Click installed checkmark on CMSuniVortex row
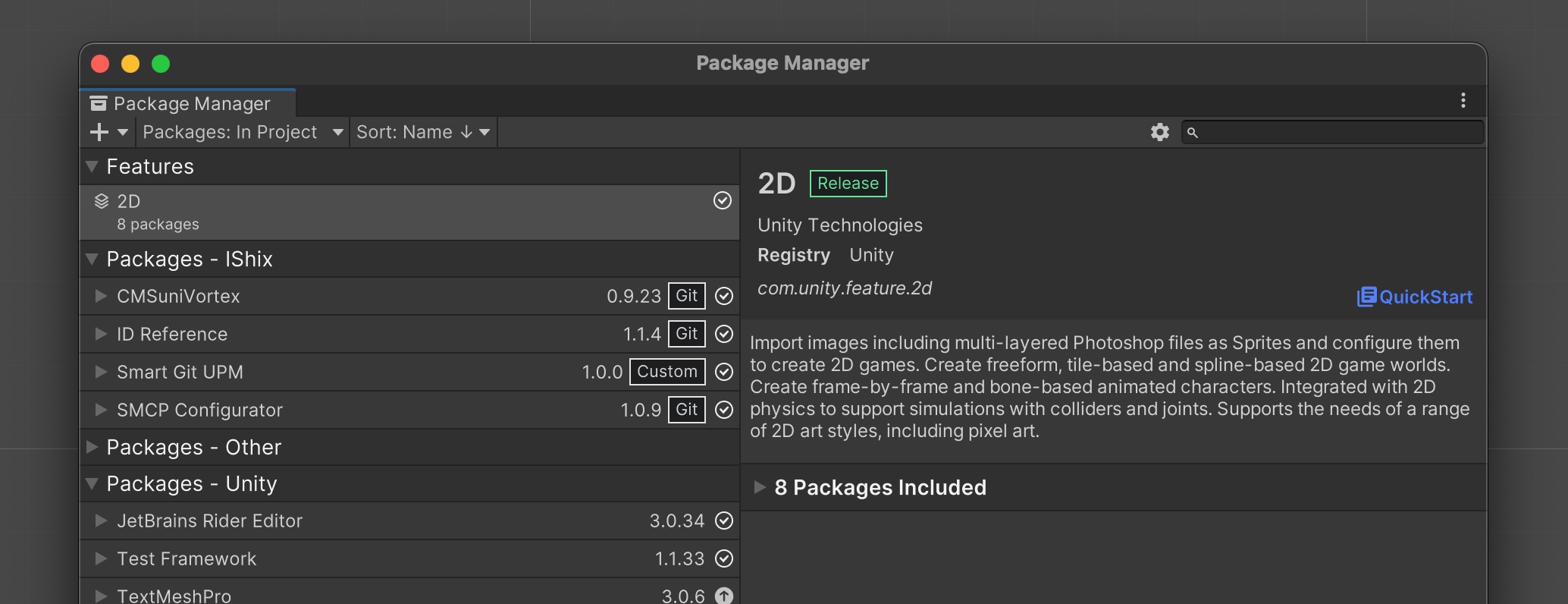 point(724,296)
